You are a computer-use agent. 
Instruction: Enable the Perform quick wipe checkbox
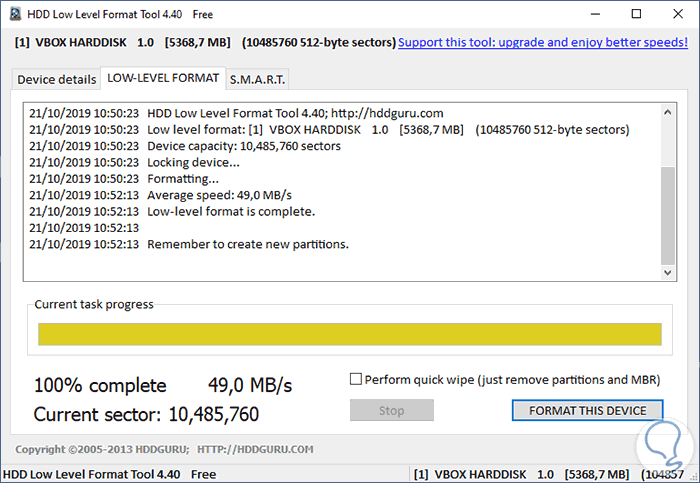click(x=356, y=379)
